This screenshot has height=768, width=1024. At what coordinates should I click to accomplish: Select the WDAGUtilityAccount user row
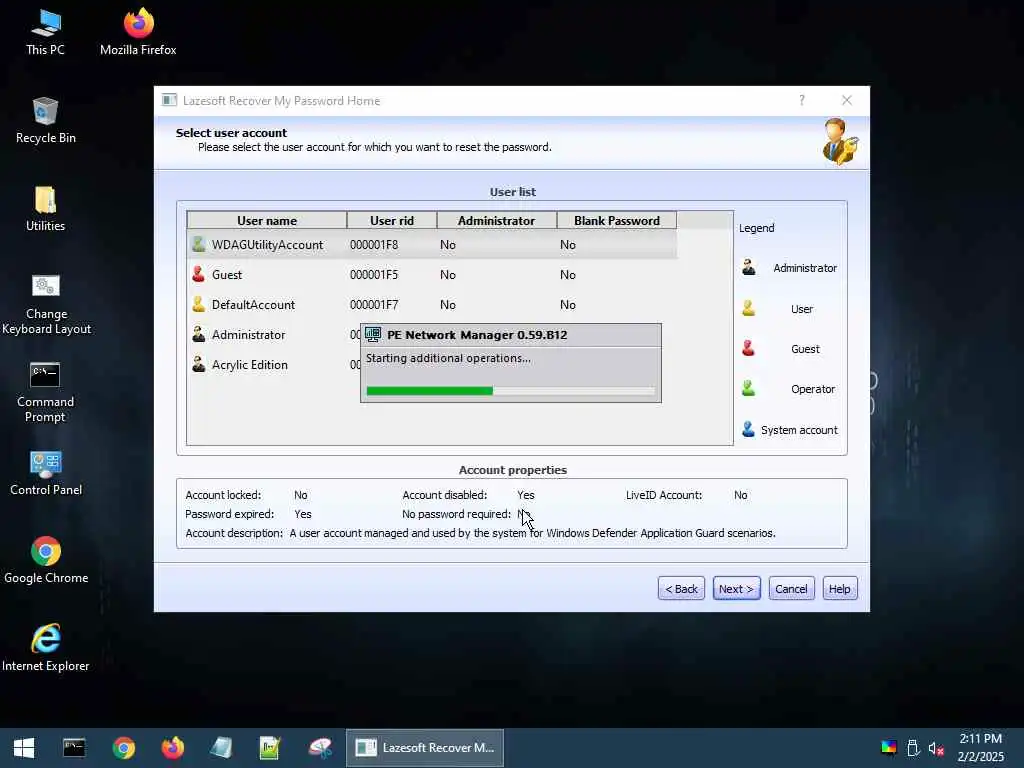pyautogui.click(x=431, y=245)
